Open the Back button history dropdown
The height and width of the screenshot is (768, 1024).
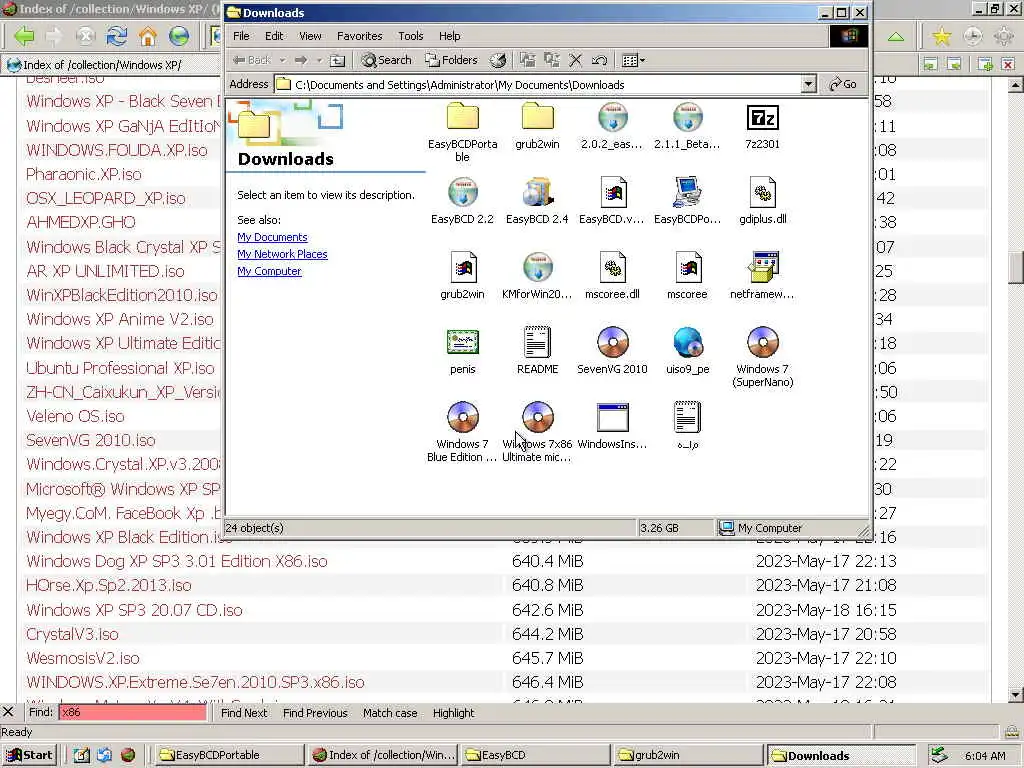[283, 61]
